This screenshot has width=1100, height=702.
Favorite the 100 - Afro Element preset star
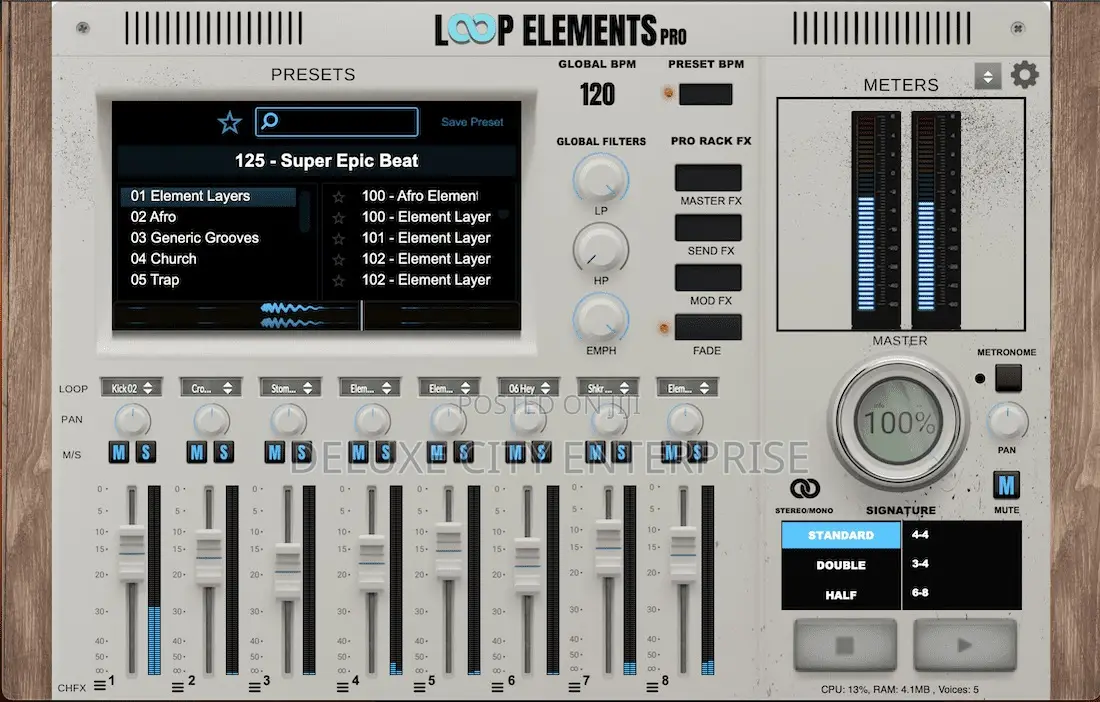(x=339, y=197)
